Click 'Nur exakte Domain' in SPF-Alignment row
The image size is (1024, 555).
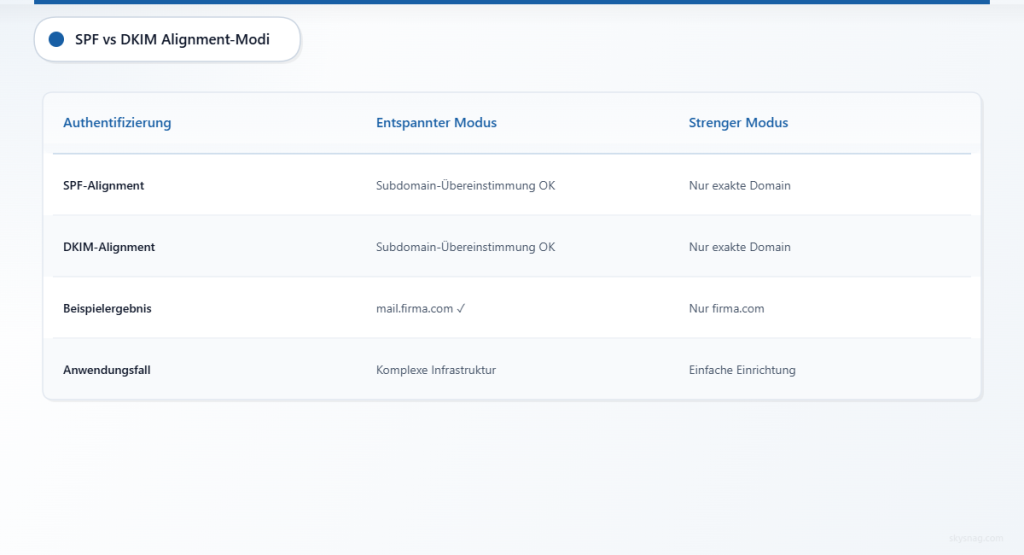[739, 185]
